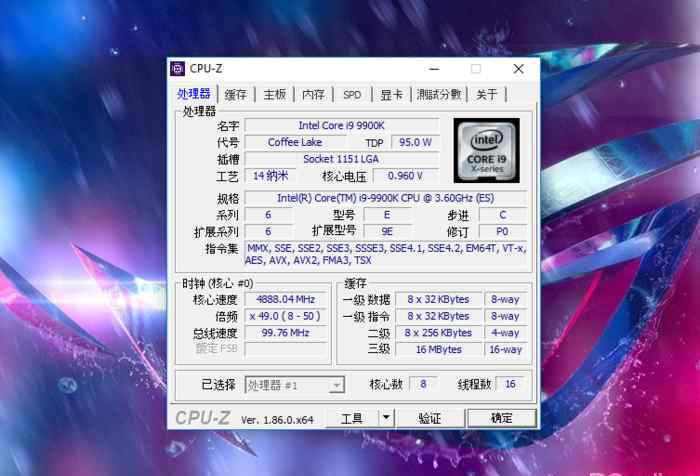
Task: Minimize the CPU-Z window
Action: click(x=434, y=69)
